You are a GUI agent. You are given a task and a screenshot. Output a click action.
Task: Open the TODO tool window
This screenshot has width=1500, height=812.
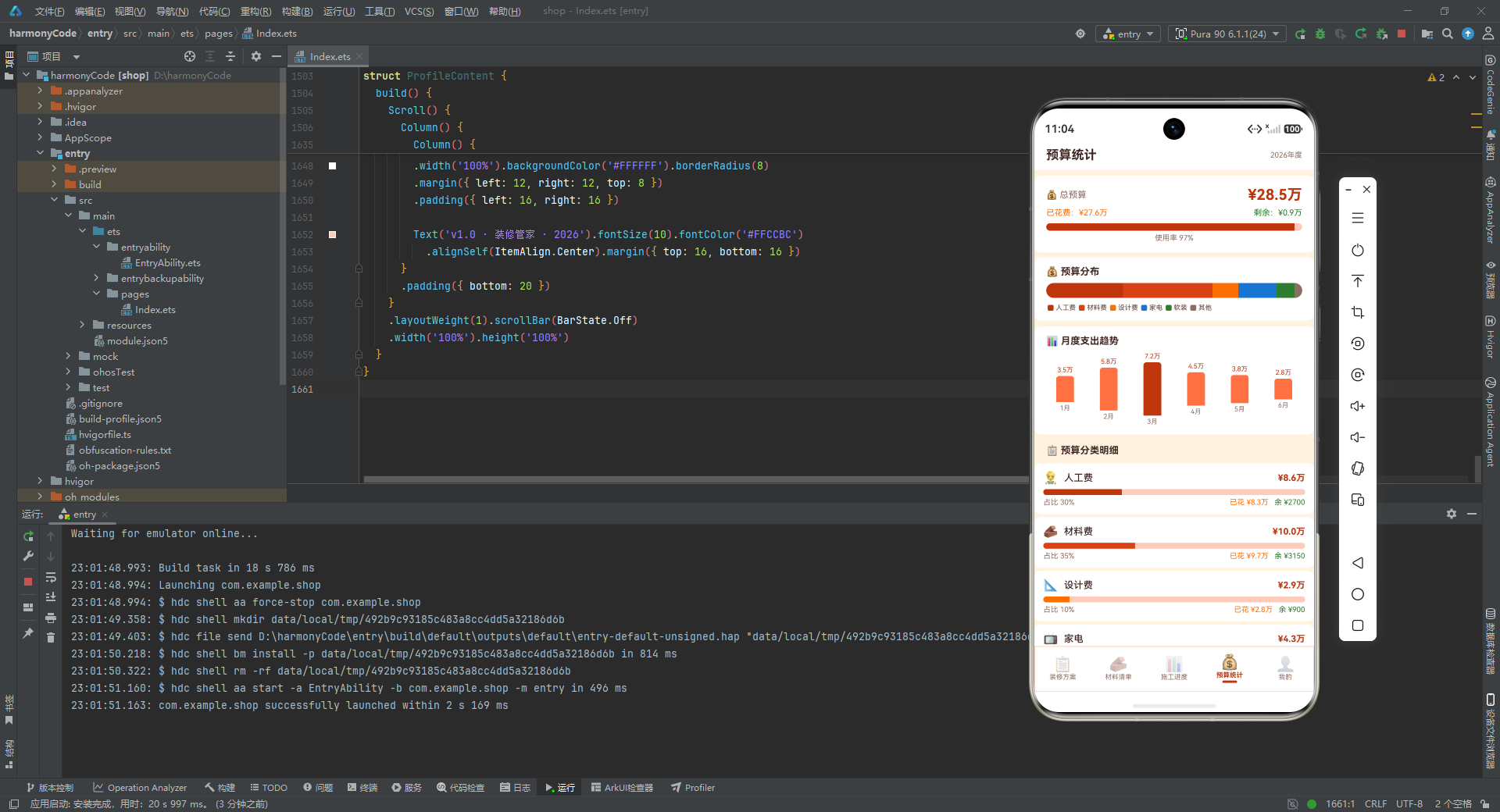coord(269,787)
